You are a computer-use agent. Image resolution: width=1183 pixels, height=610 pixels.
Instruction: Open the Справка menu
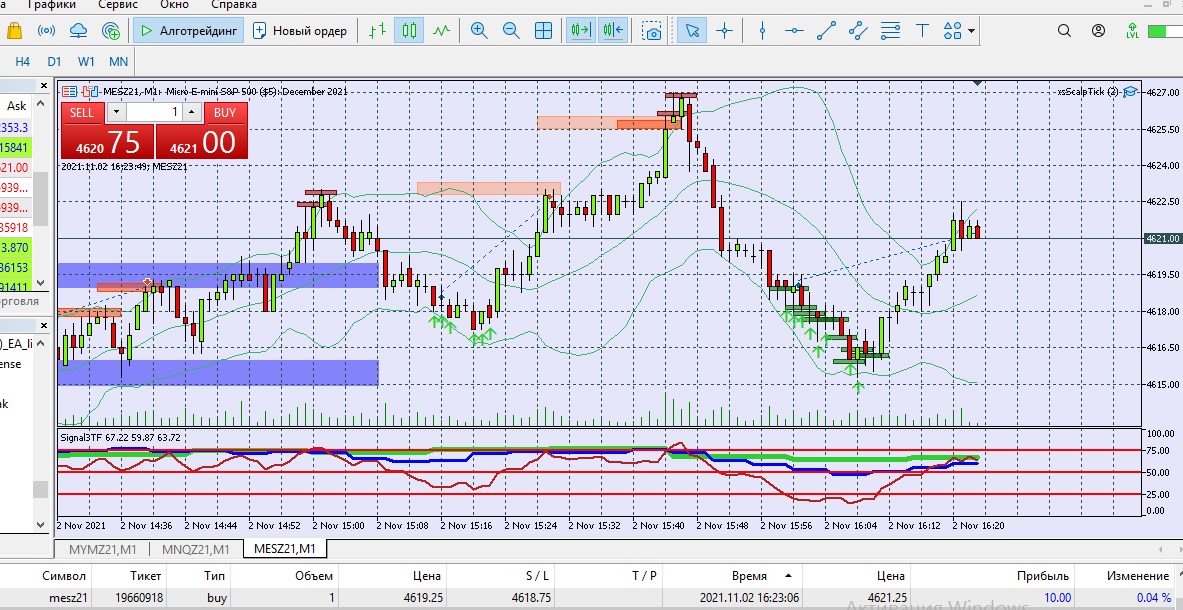click(234, 4)
